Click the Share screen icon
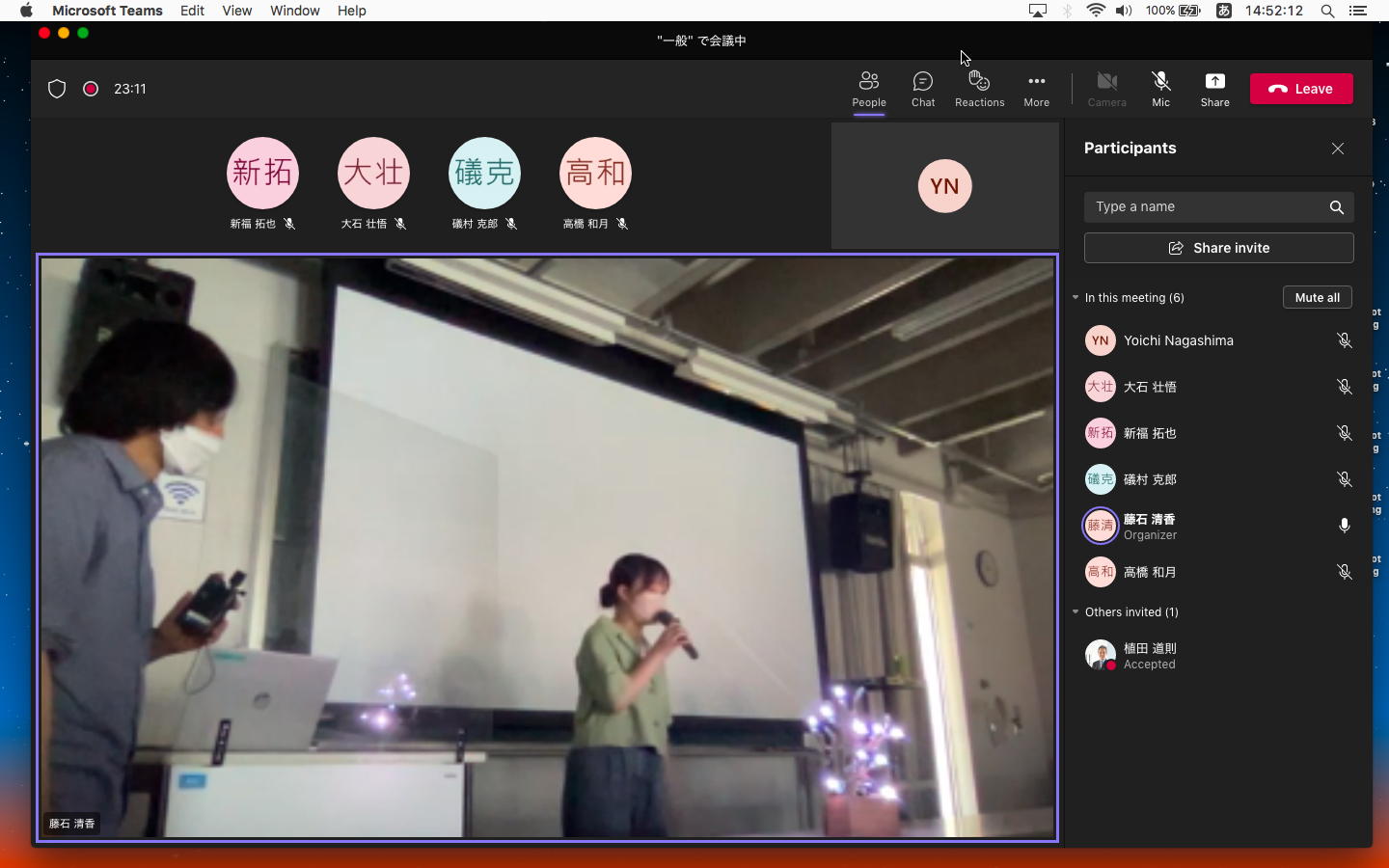 pos(1214,88)
